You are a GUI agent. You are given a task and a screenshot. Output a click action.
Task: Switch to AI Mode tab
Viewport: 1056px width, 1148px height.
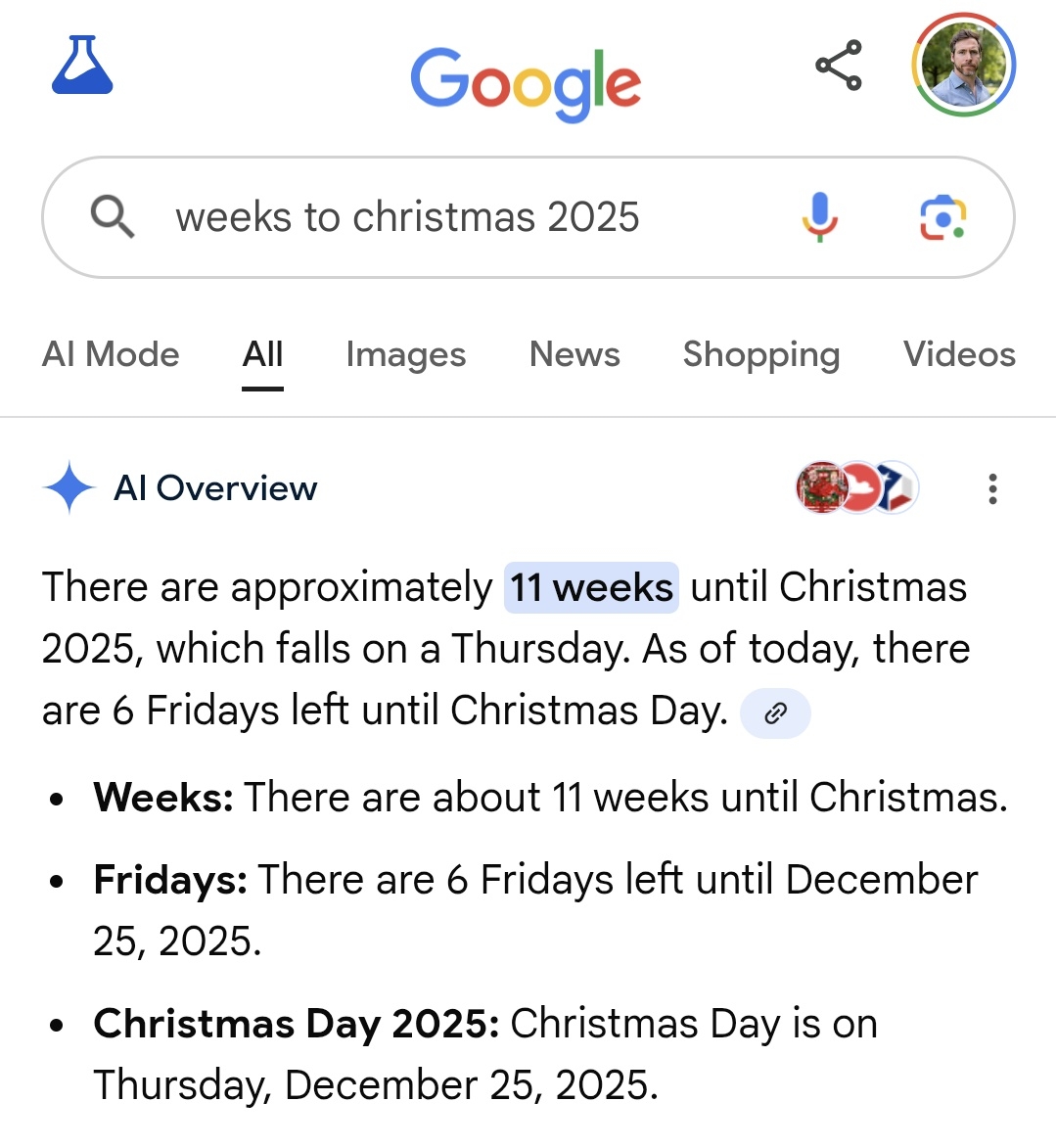pyautogui.click(x=111, y=354)
